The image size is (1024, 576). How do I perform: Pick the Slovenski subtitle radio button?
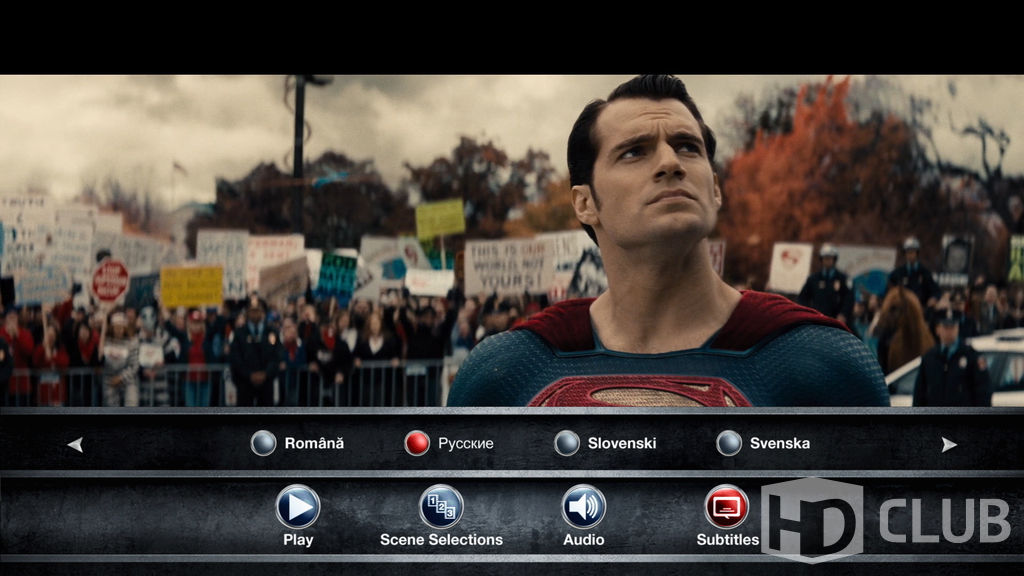click(x=567, y=443)
